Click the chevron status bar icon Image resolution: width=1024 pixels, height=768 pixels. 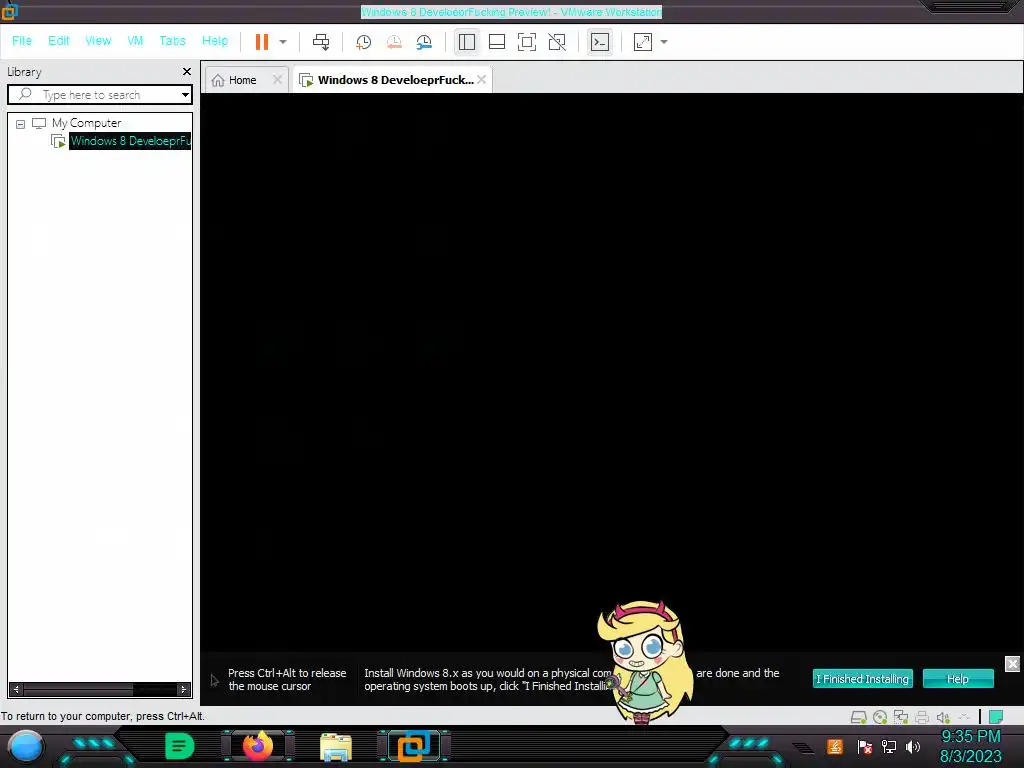964,718
